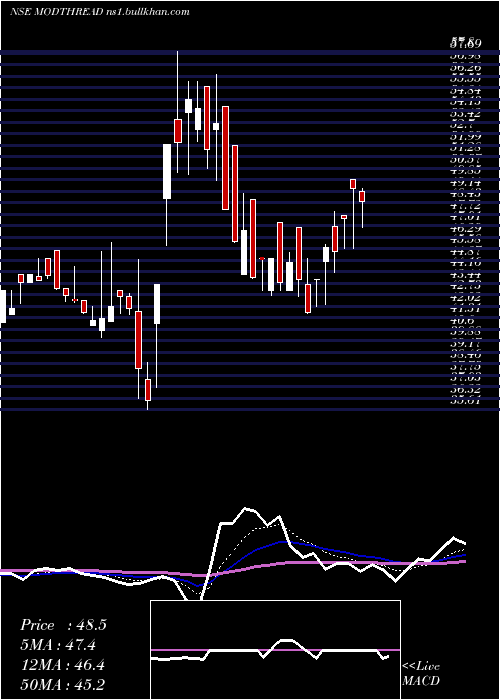Screen dimensions: 500x700
Task: Click the 40.6 price axis label
Action: 462,321
